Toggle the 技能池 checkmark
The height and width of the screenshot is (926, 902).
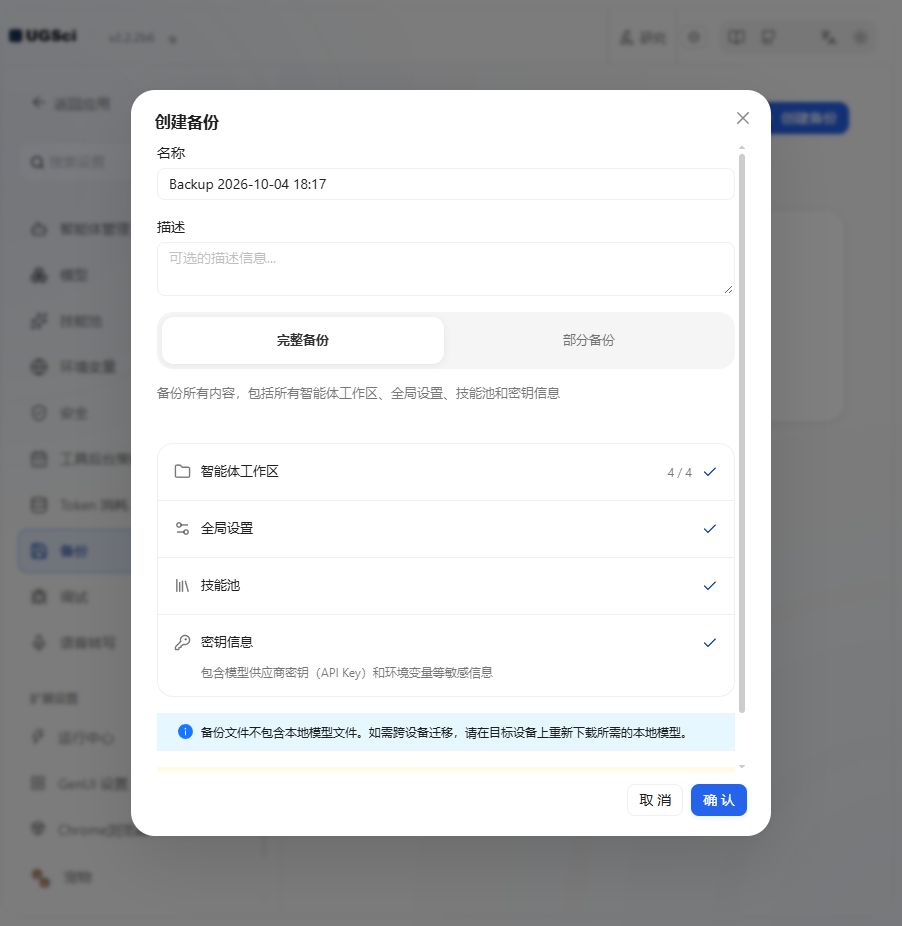coord(709,586)
